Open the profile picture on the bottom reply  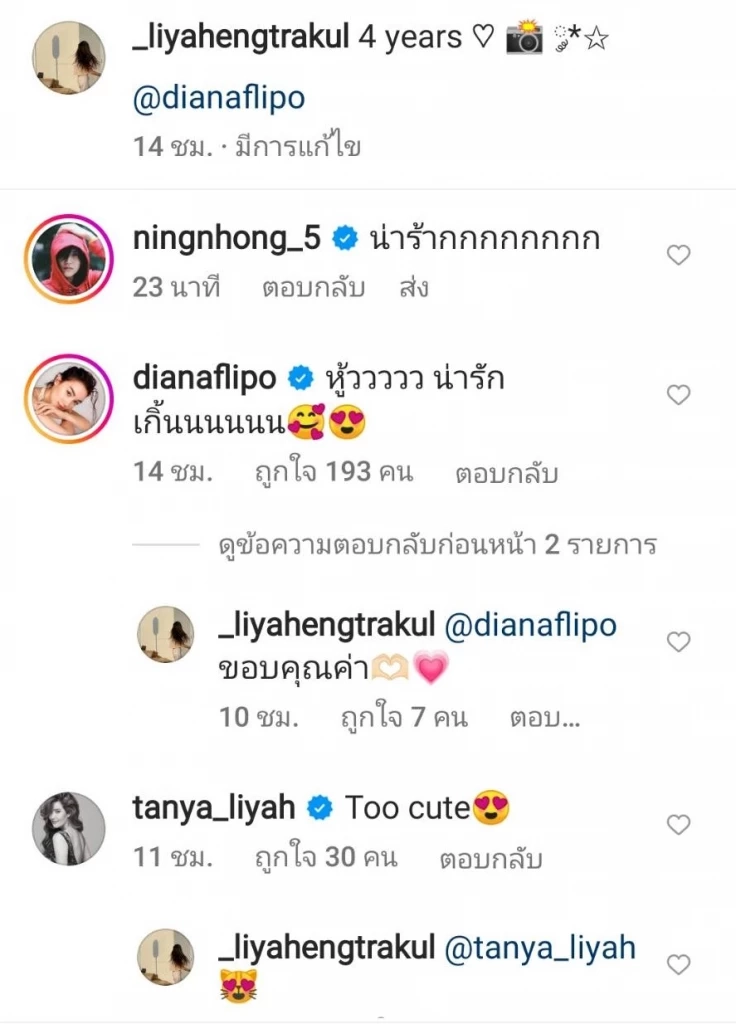166,956
